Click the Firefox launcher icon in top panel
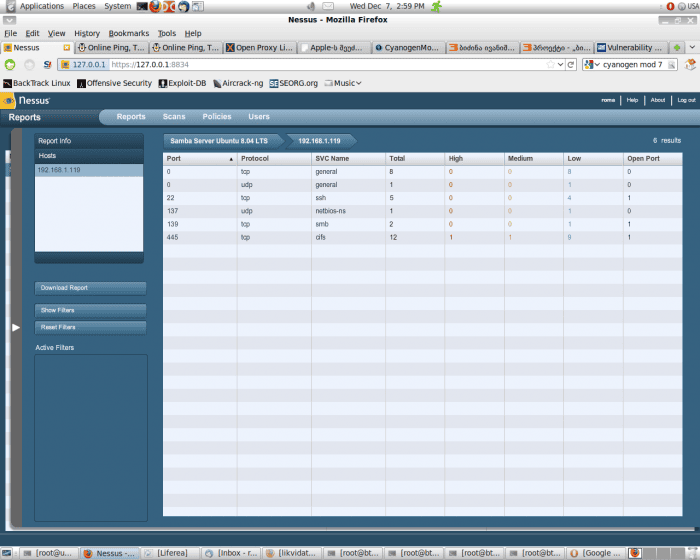Viewport: 700px width, 560px height. click(x=155, y=6)
